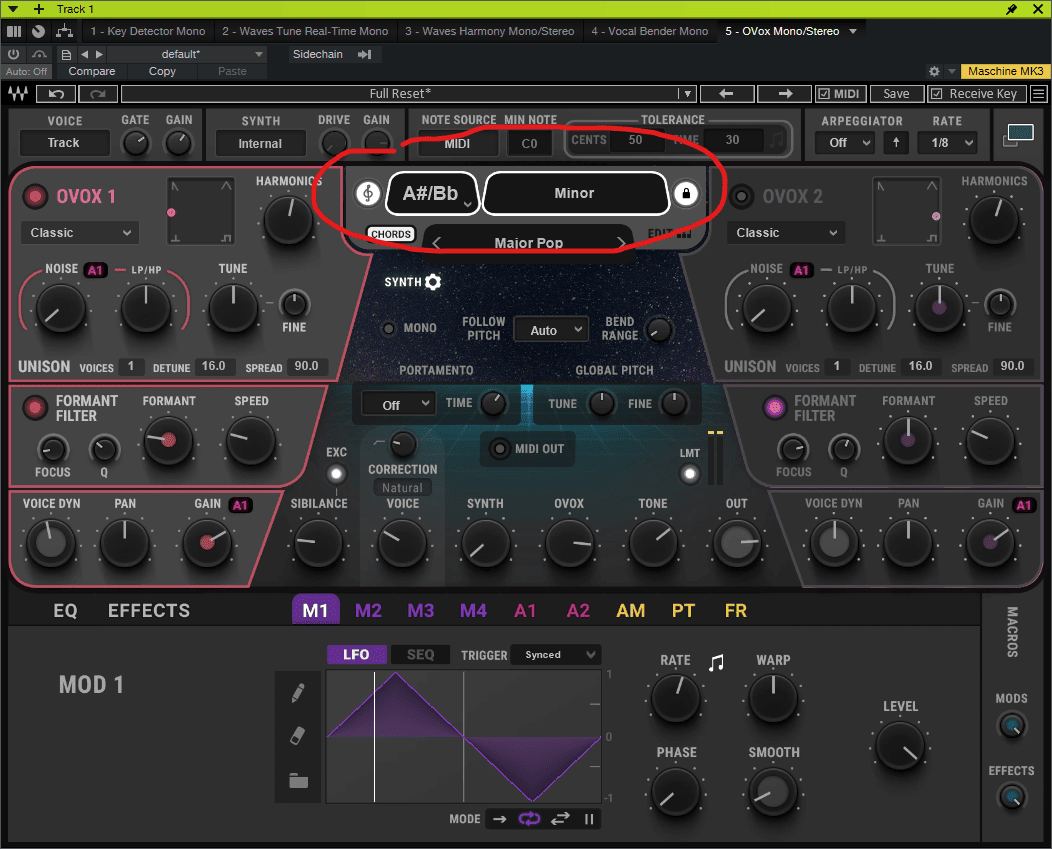
Task: Select the LFO pencil draw tool
Action: tap(299, 692)
